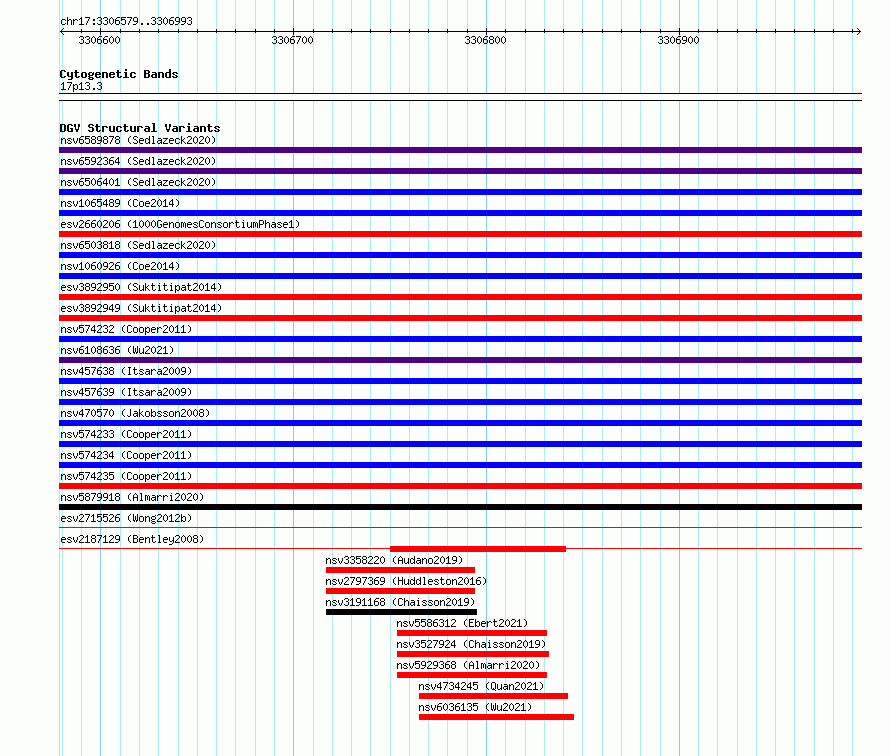
Task: Open variant esv2715526 (Wong2012b) label
Action: pyautogui.click(x=126, y=518)
